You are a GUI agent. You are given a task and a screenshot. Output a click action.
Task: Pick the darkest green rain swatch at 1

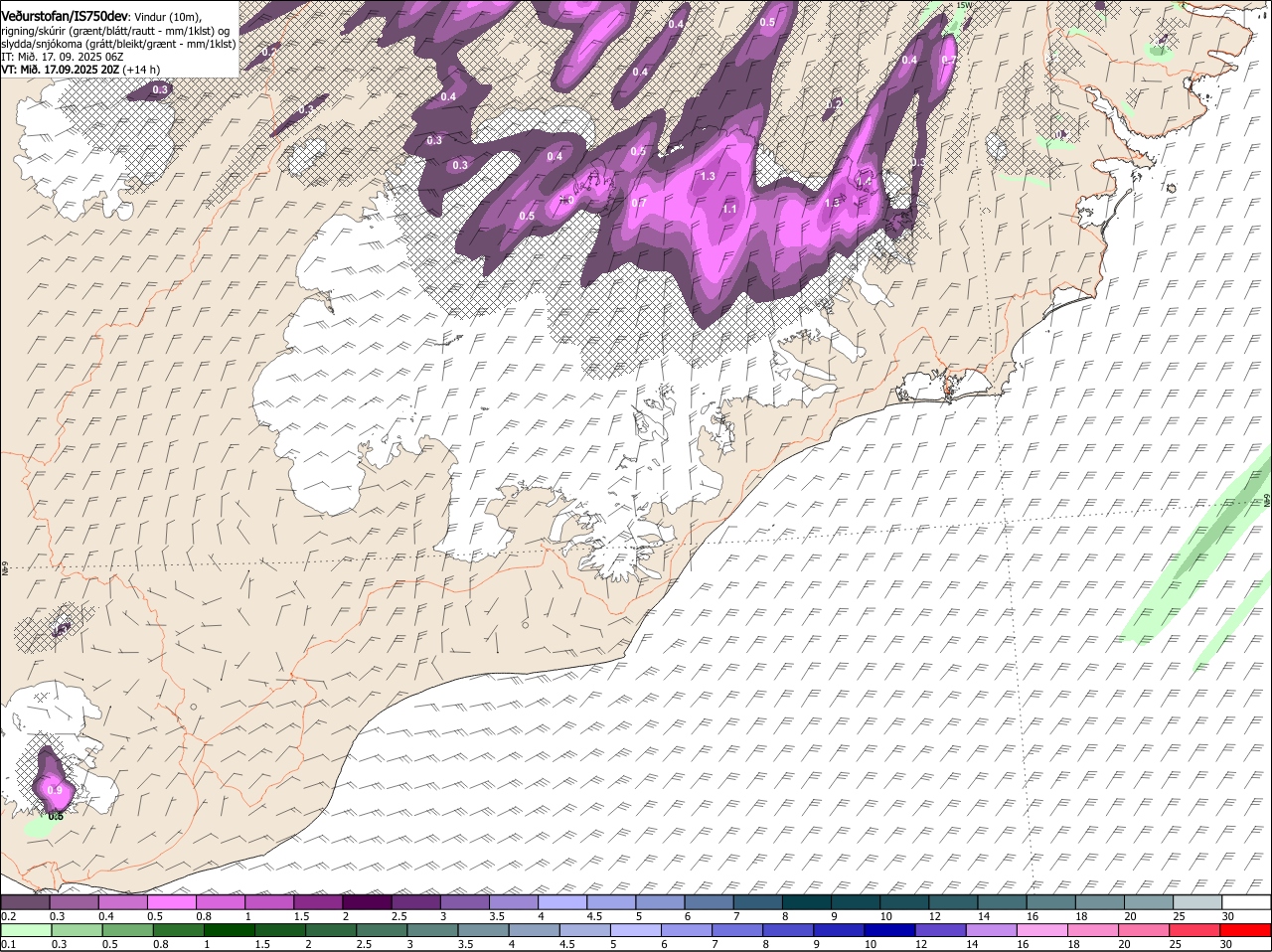[x=230, y=930]
